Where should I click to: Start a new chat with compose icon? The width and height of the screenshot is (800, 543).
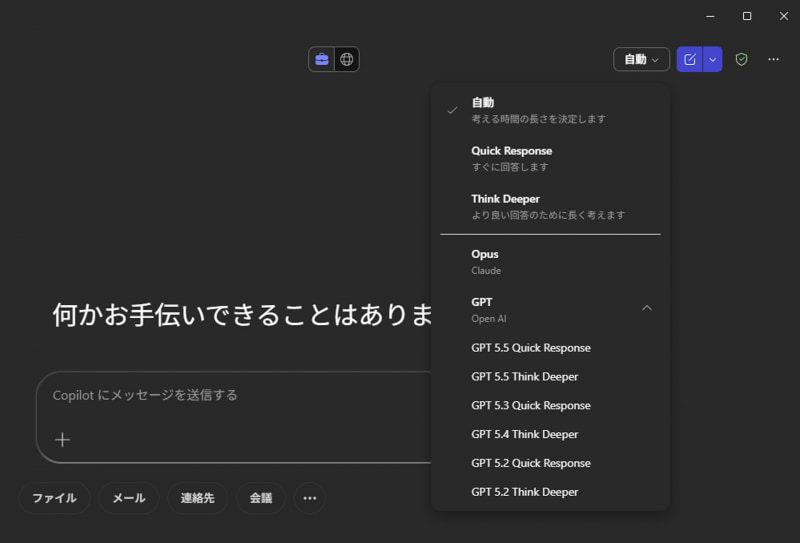tap(689, 59)
